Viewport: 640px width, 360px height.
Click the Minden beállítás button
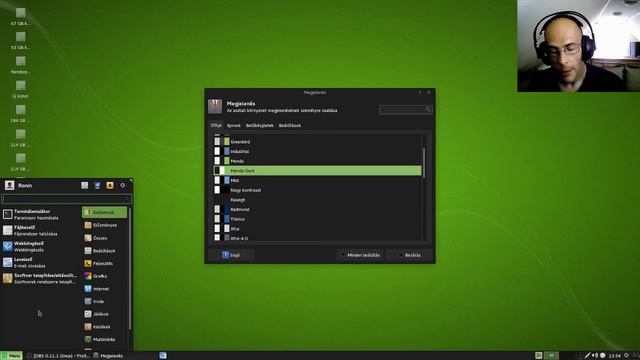(x=360, y=255)
